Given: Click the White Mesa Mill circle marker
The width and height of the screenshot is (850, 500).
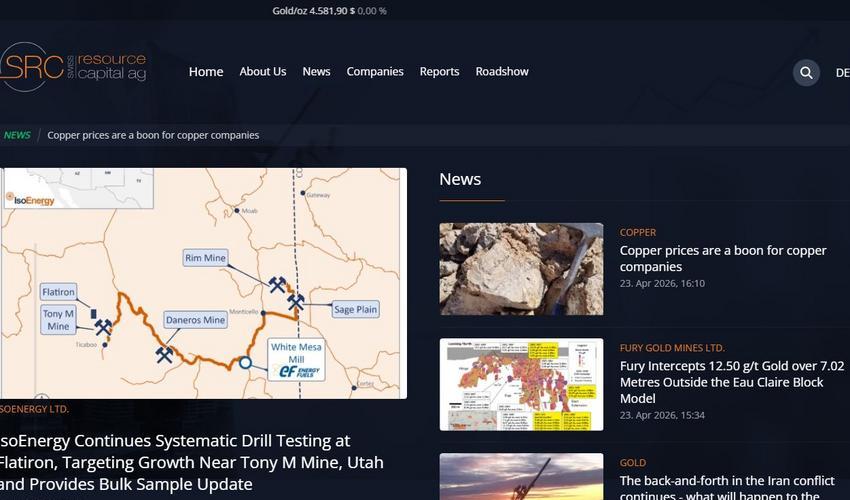Looking at the screenshot, I should [245, 362].
